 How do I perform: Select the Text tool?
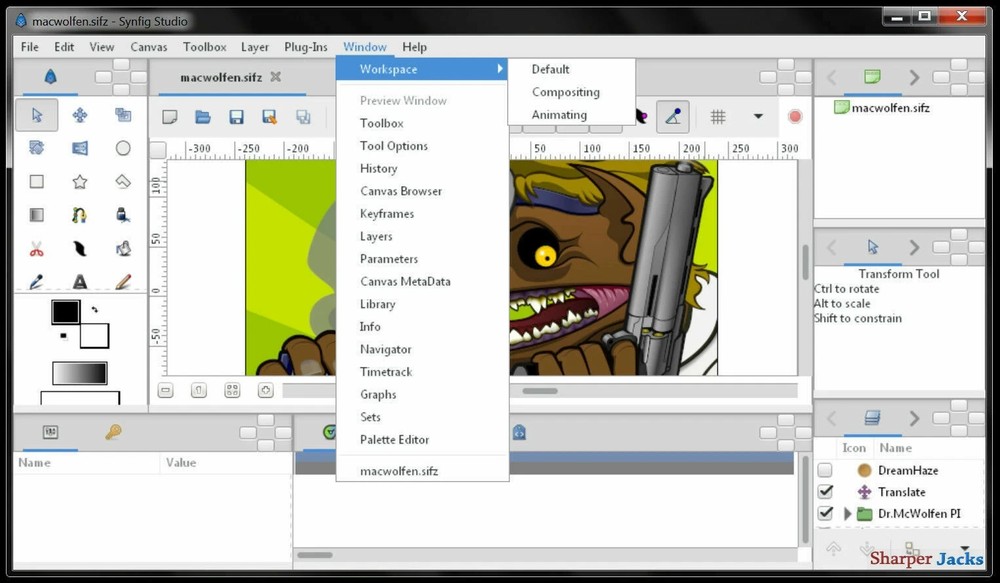pyautogui.click(x=80, y=281)
